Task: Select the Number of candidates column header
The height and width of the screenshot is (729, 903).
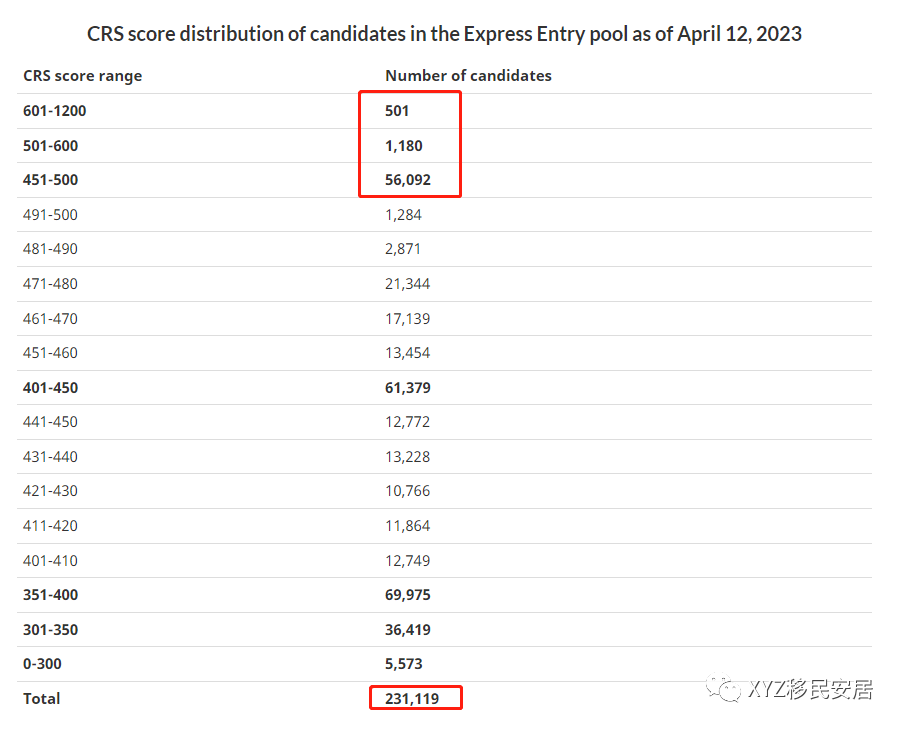Action: 468,75
